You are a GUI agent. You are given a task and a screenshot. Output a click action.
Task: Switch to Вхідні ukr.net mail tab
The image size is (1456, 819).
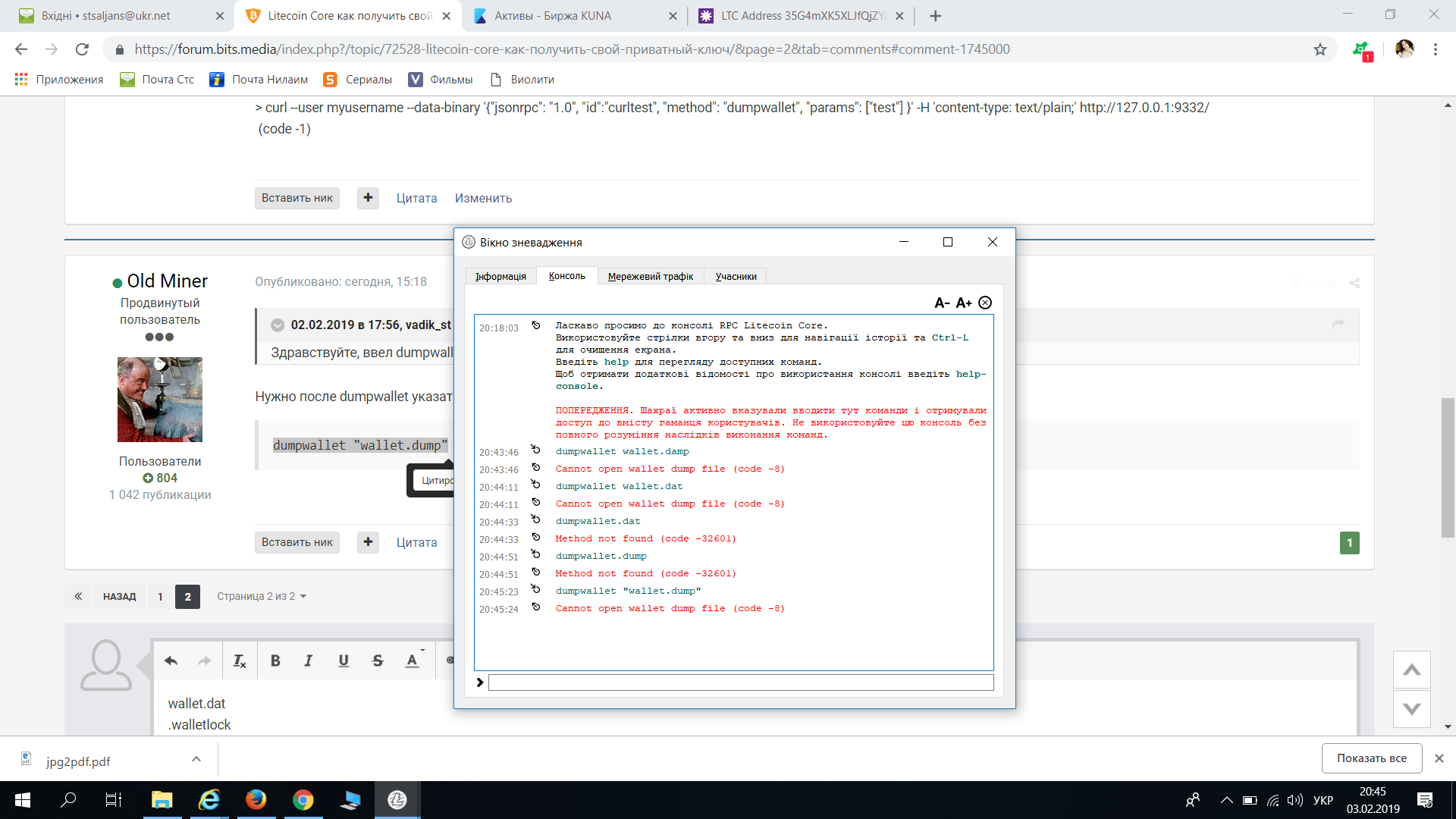click(121, 16)
